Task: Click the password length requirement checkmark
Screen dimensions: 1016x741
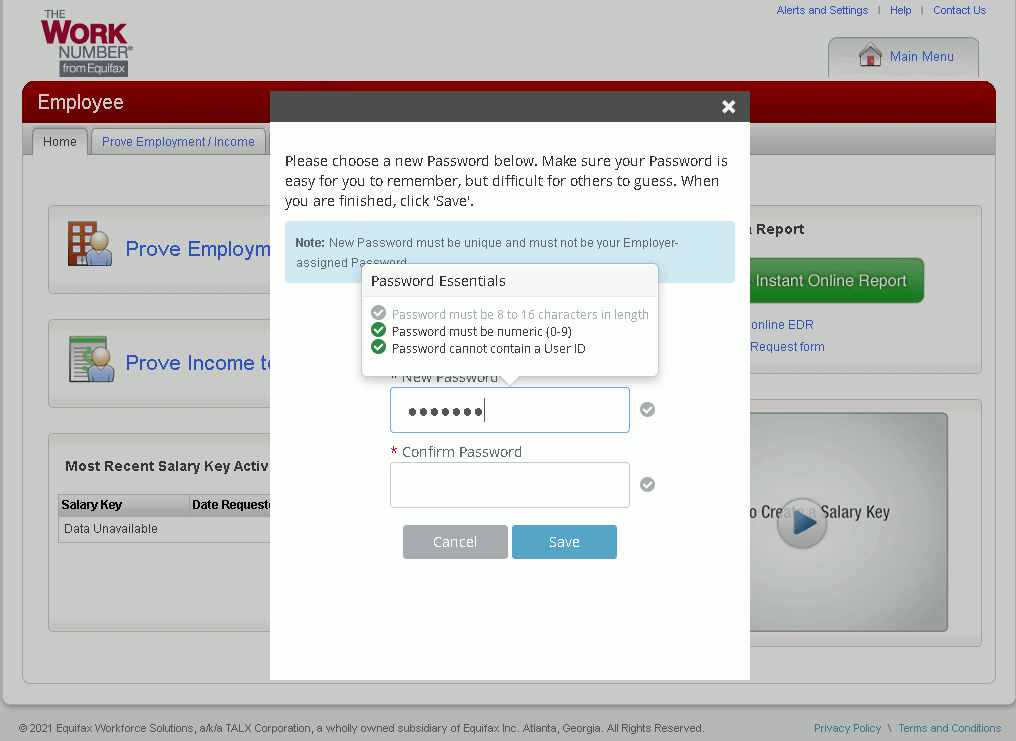Action: (x=378, y=313)
